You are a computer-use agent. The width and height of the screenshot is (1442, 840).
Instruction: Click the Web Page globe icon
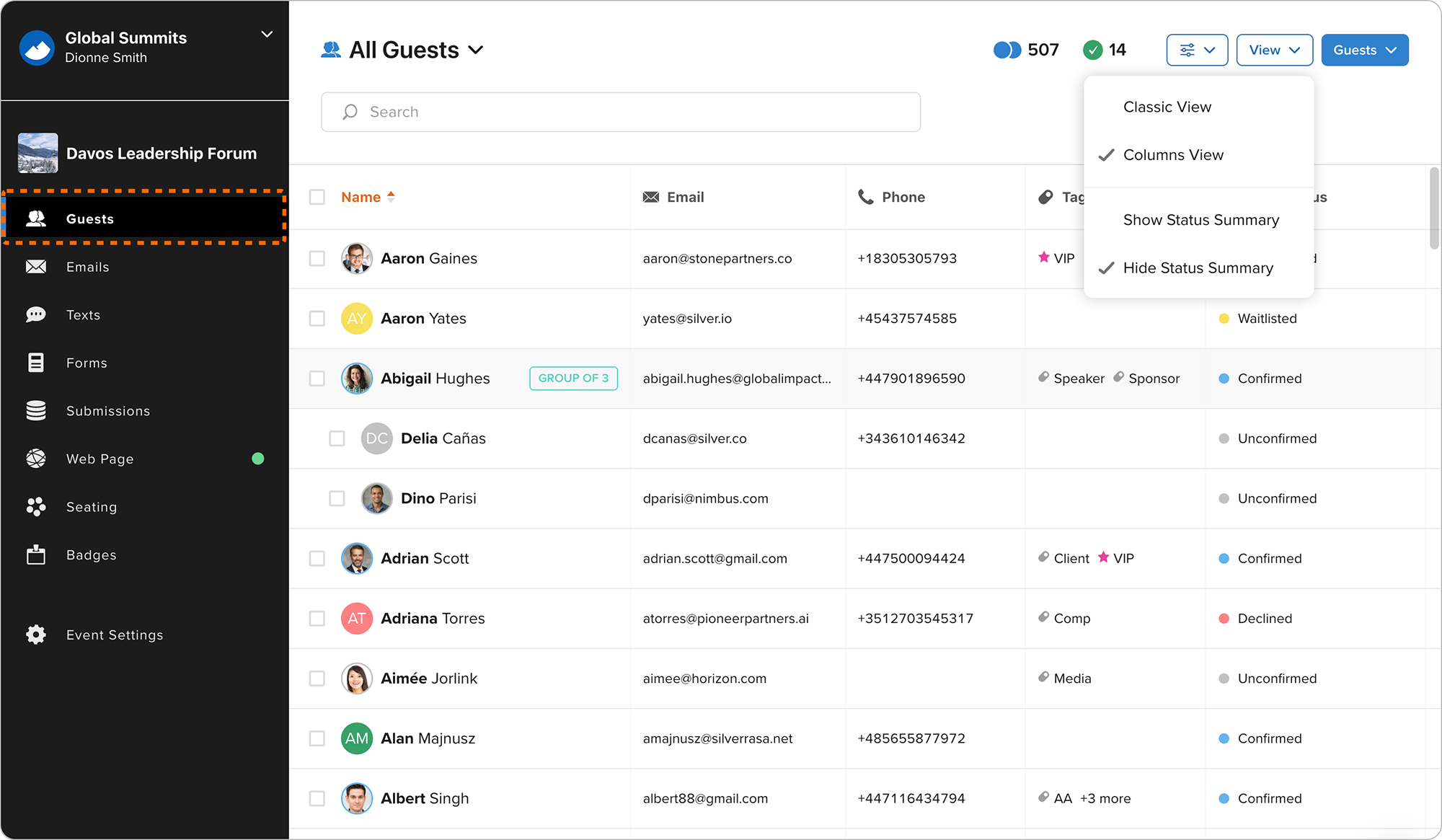click(36, 459)
